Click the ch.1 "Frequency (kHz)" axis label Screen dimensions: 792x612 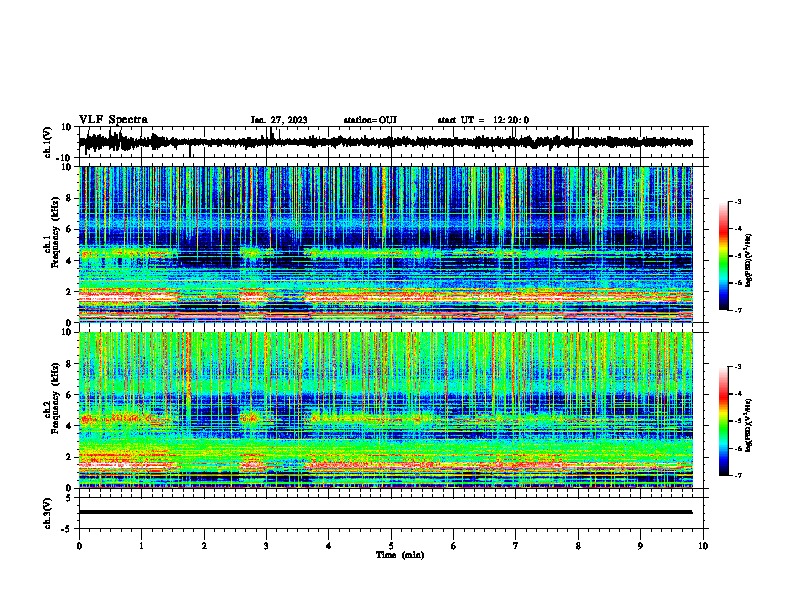click(x=55, y=232)
